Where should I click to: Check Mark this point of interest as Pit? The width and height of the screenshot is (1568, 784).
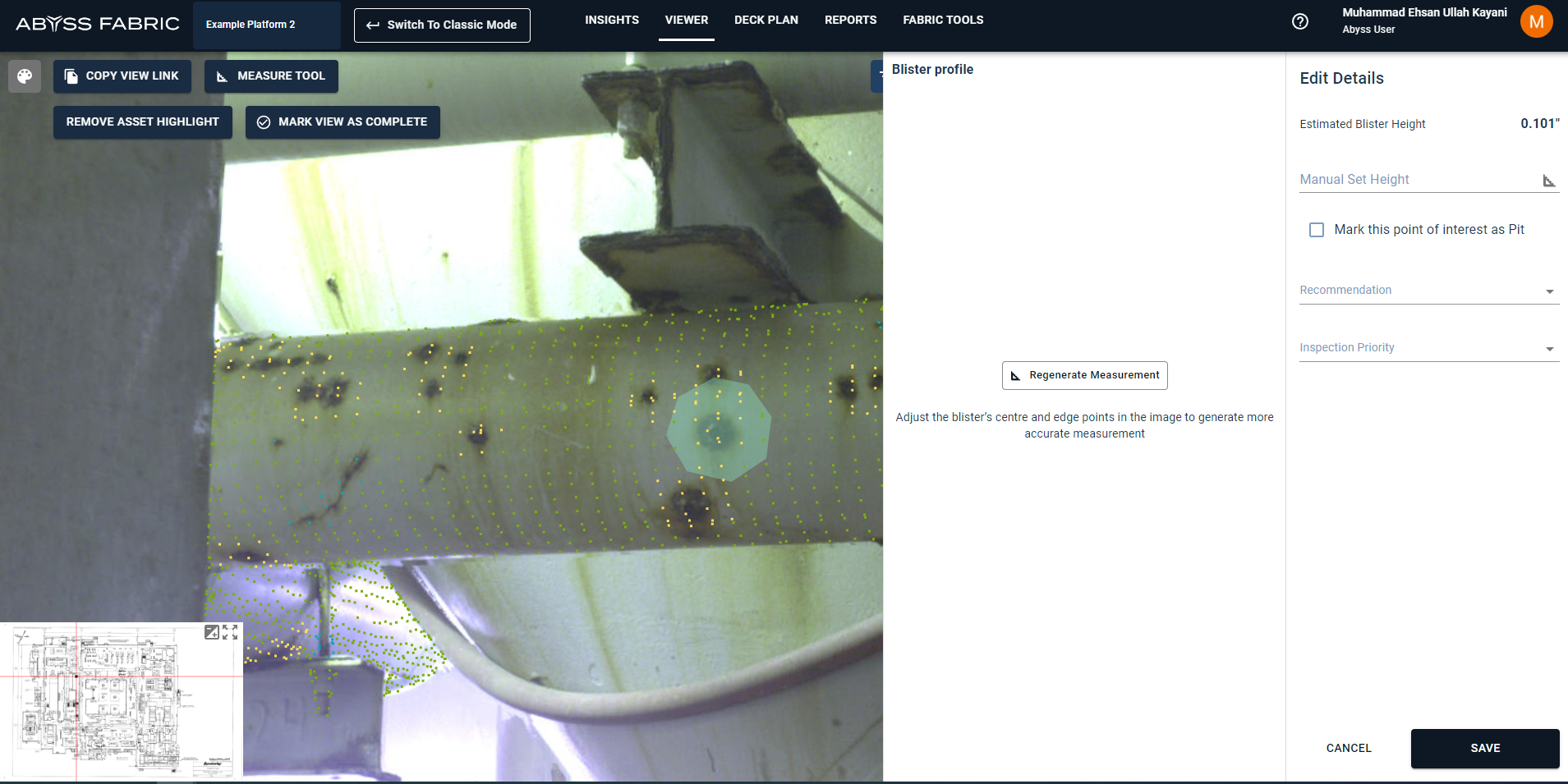click(1317, 230)
